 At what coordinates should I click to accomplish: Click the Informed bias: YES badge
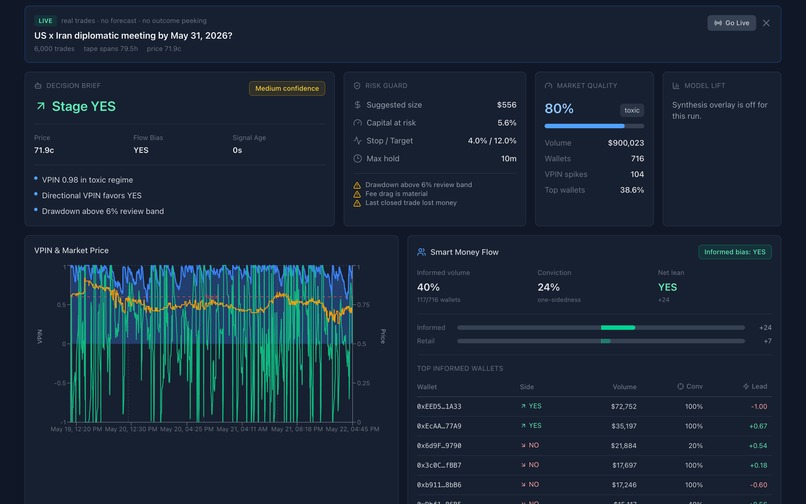(x=735, y=252)
